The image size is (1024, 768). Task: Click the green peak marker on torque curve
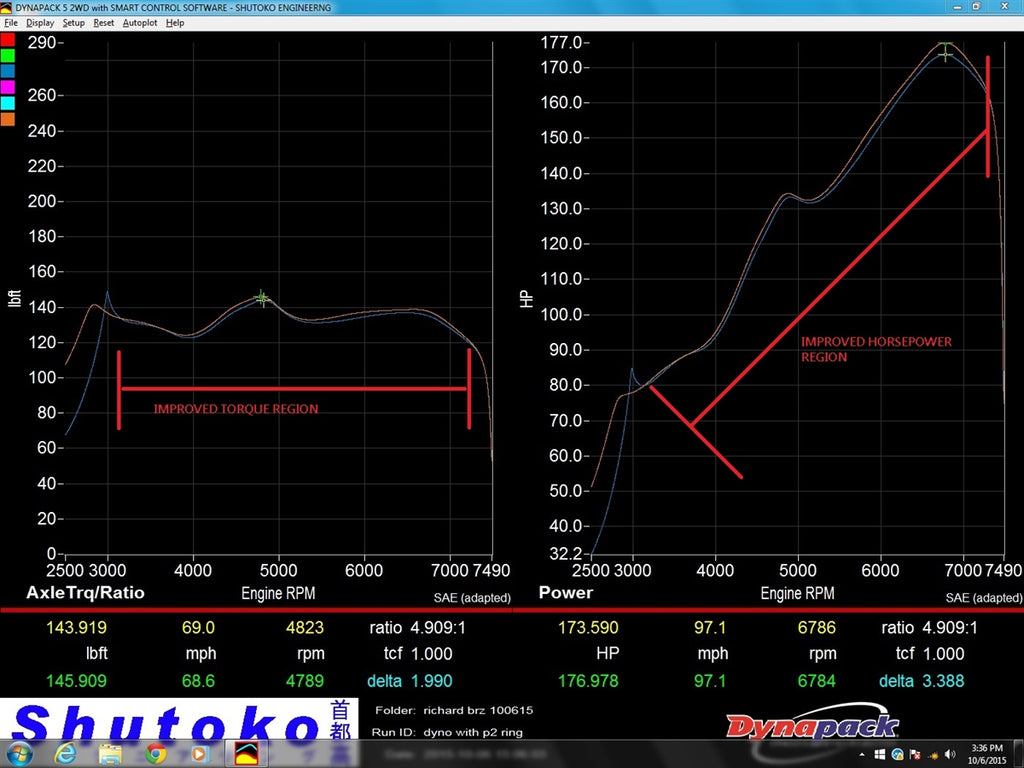pos(262,298)
